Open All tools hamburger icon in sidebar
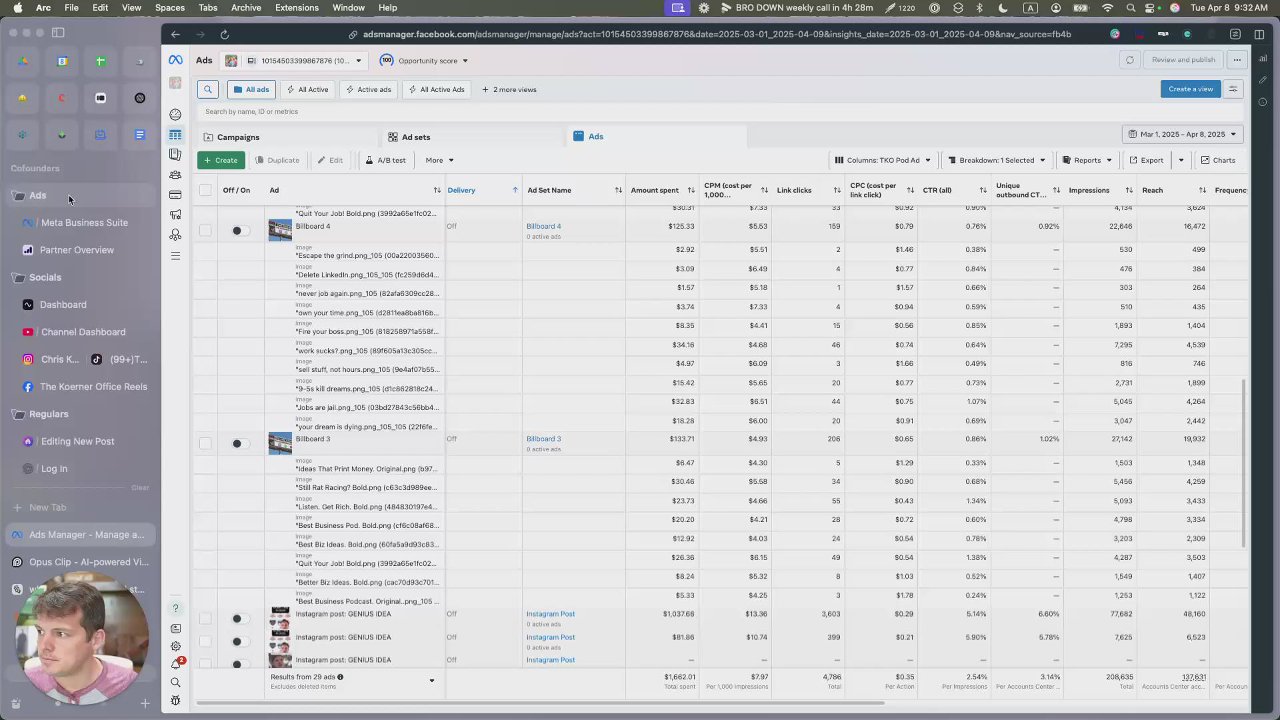 click(175, 256)
